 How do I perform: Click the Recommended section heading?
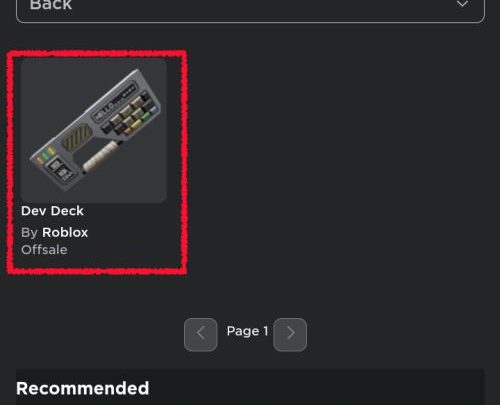83,388
